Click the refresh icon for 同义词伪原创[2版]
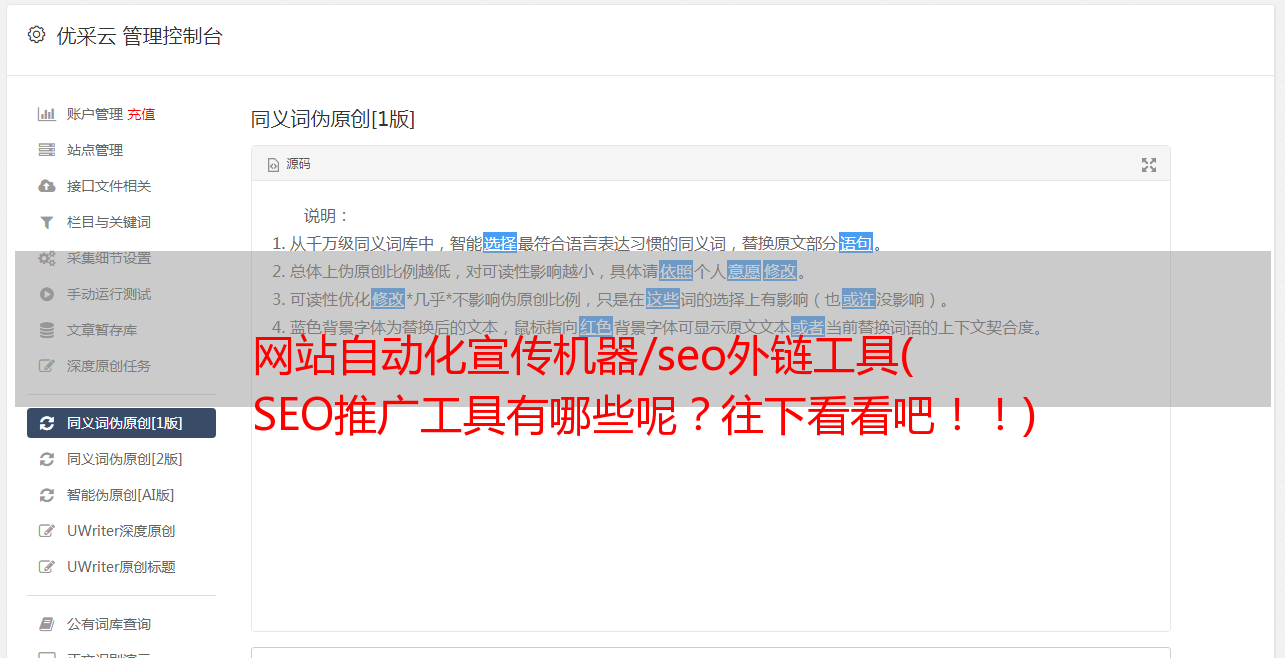Viewport: 1285px width, 658px height. (46, 459)
